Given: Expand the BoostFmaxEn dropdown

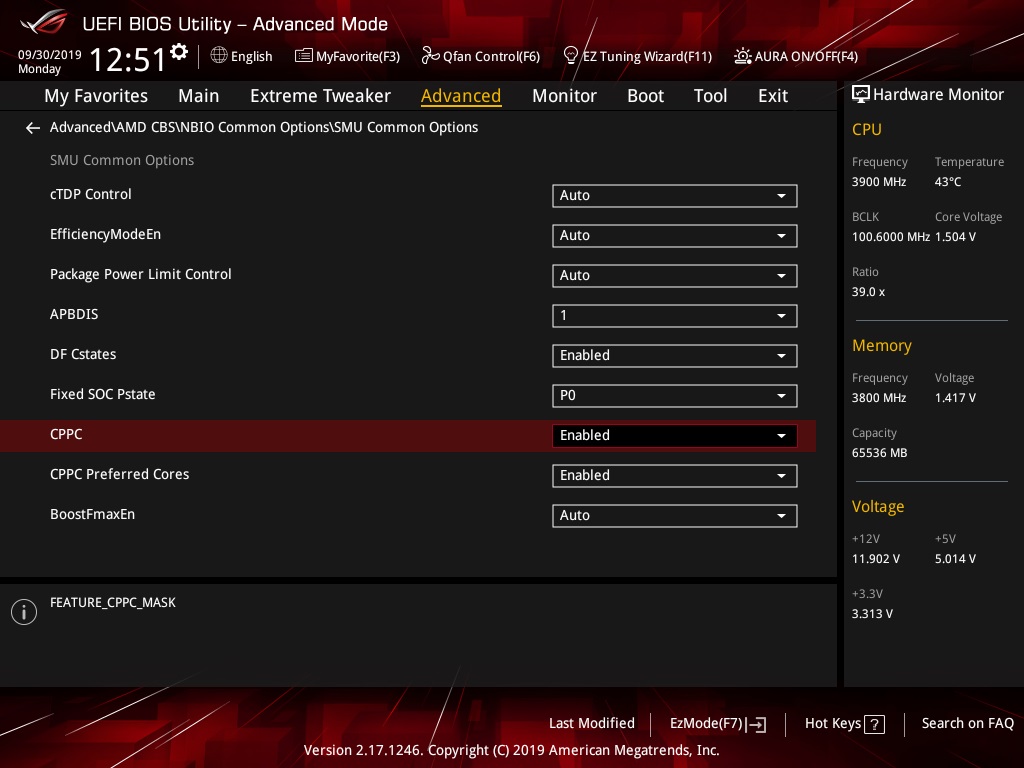Looking at the screenshot, I should [675, 516].
